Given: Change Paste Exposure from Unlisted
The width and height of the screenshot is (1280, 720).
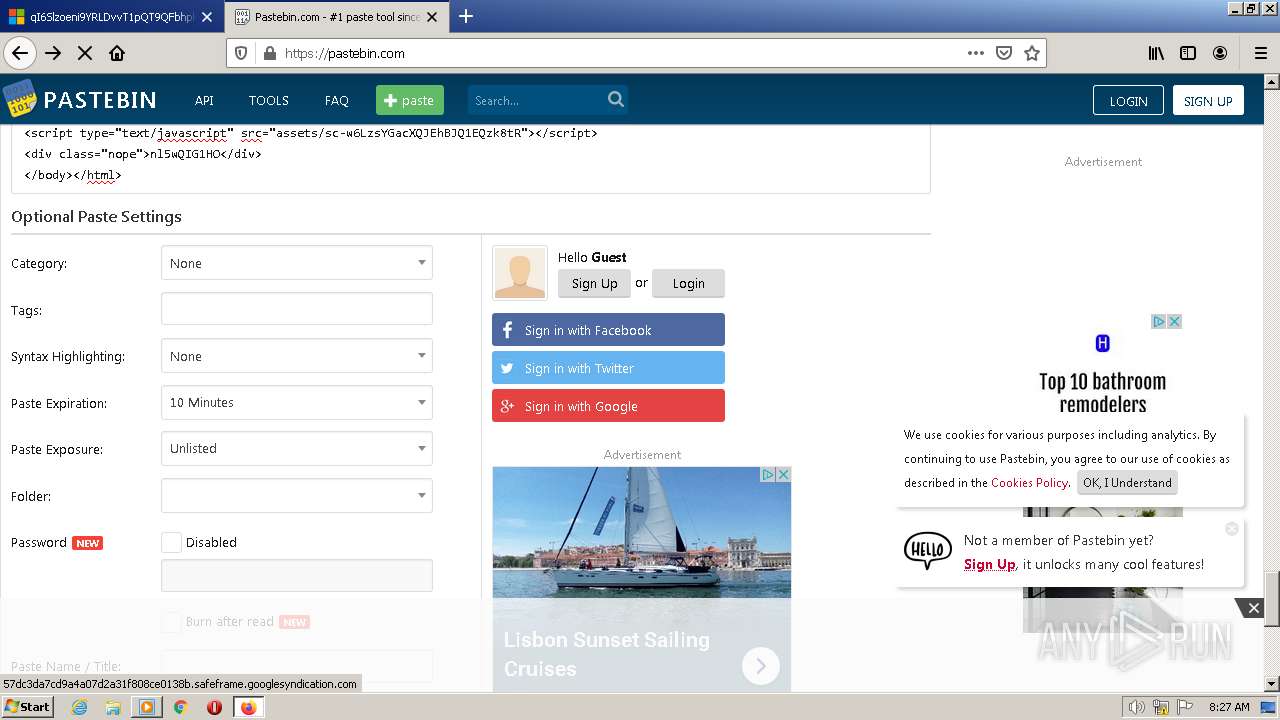Looking at the screenshot, I should [x=297, y=449].
